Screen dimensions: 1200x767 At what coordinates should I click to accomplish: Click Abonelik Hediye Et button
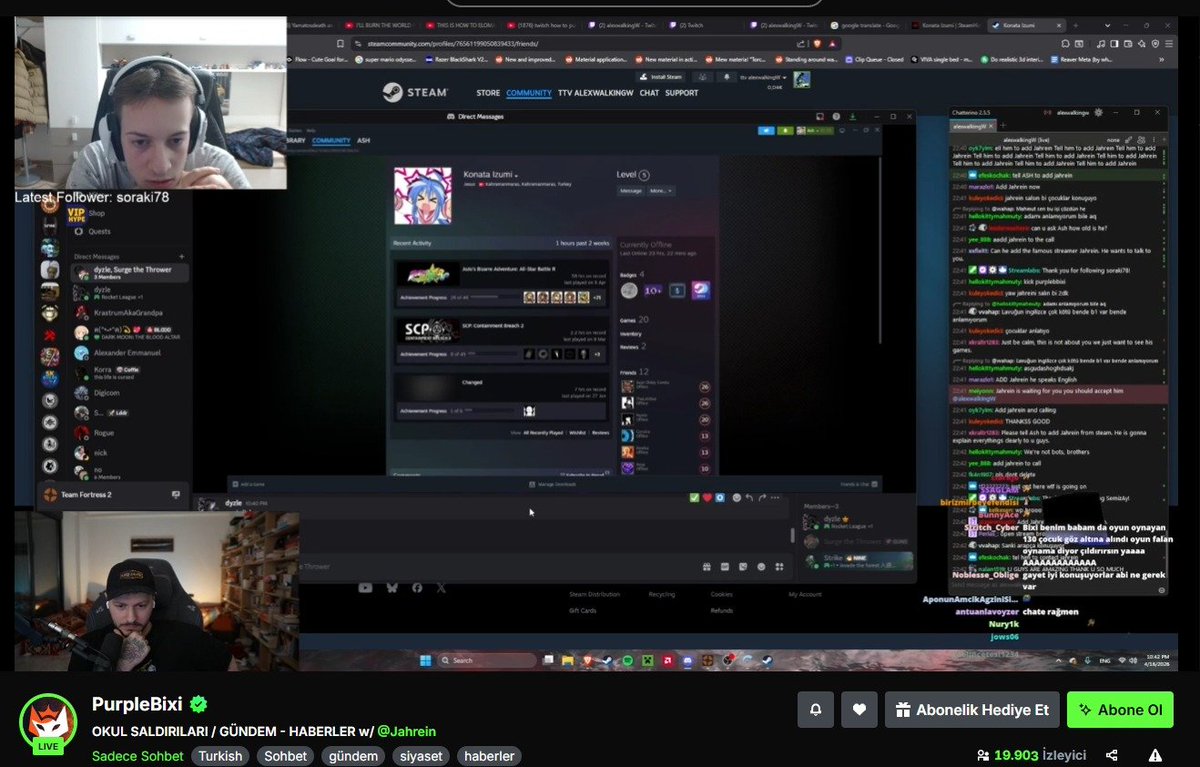(972, 710)
